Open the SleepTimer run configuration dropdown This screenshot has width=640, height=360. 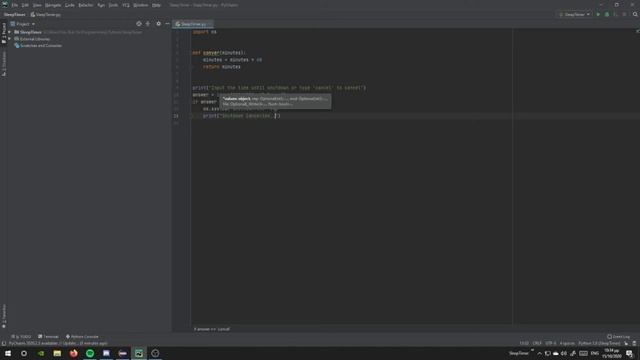tap(574, 15)
